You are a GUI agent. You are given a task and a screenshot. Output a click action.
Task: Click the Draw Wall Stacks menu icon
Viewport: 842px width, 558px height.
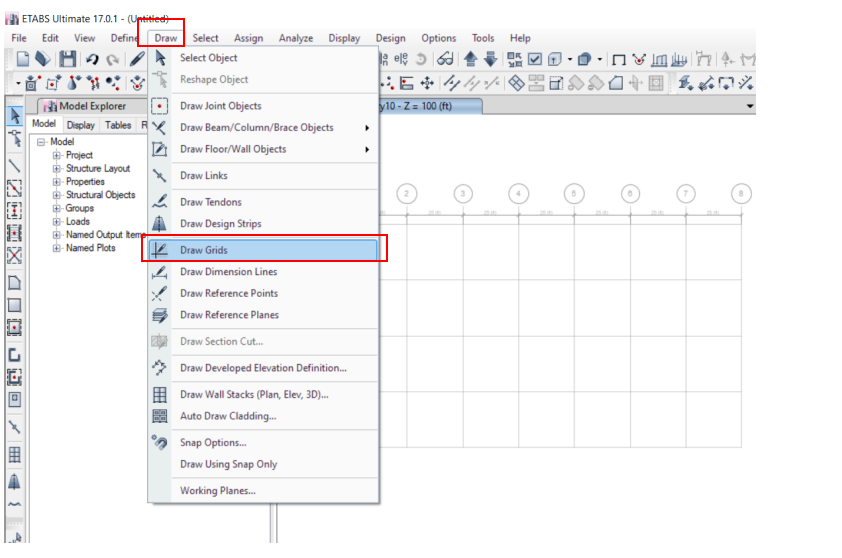(159, 395)
